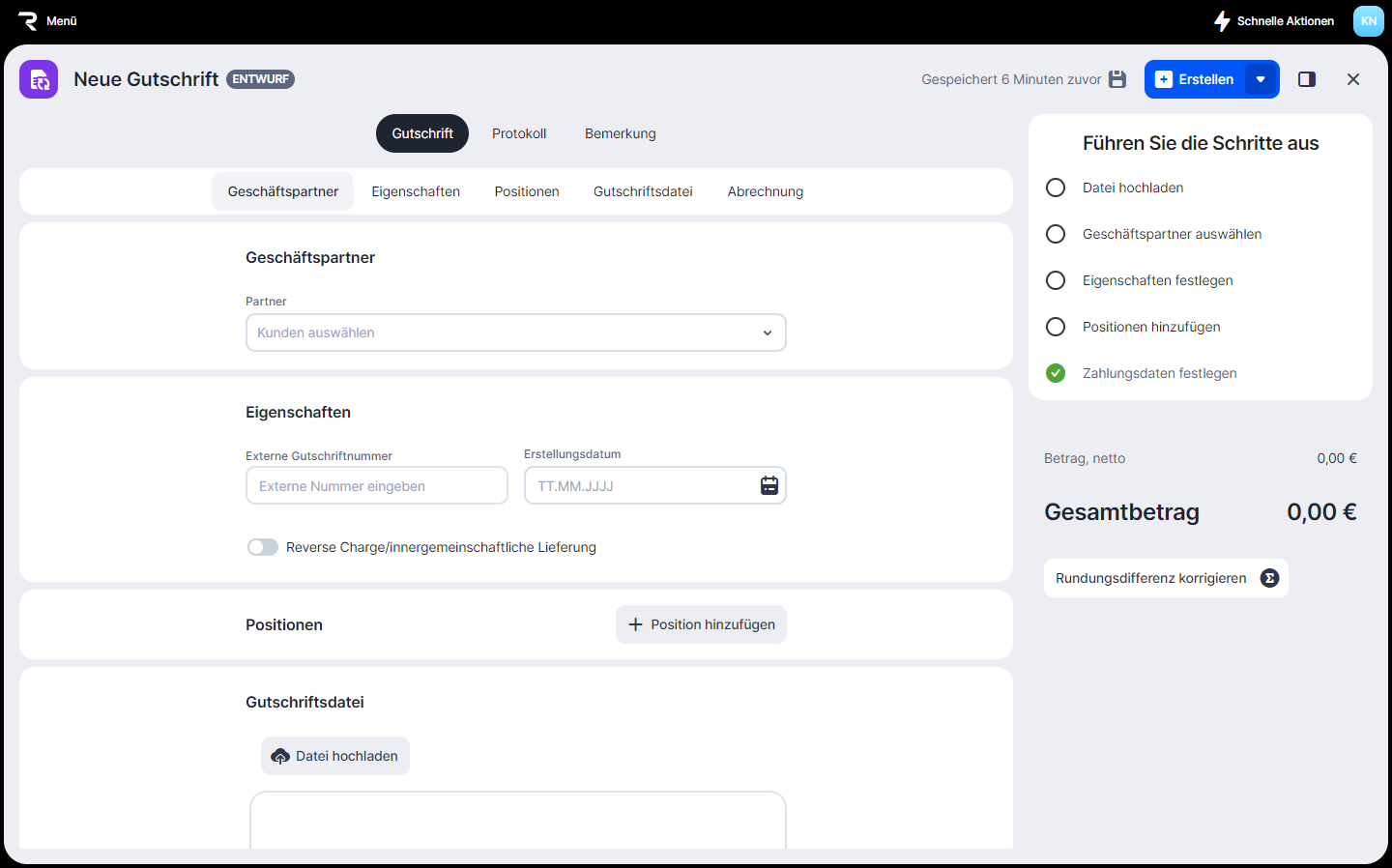Click the save floppy disk icon
The width and height of the screenshot is (1392, 868).
coord(1117,79)
